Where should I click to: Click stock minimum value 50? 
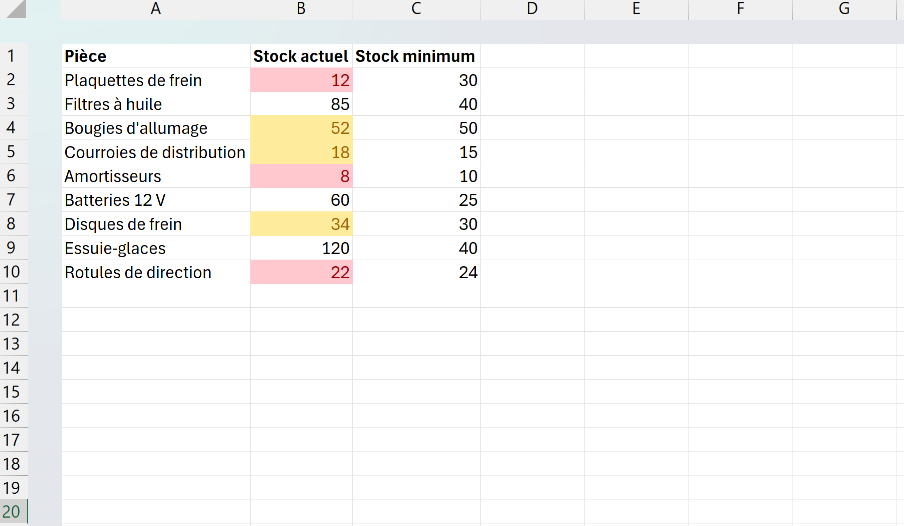coord(416,128)
